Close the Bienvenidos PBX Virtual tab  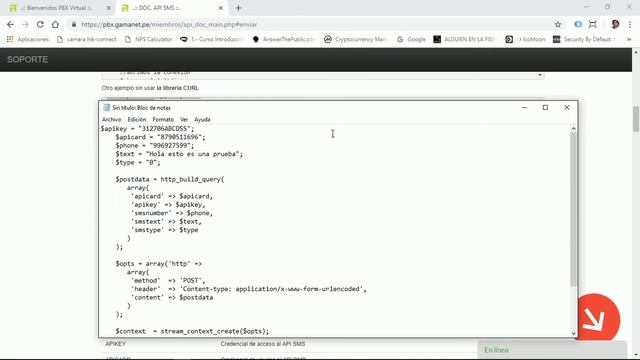tap(109, 8)
